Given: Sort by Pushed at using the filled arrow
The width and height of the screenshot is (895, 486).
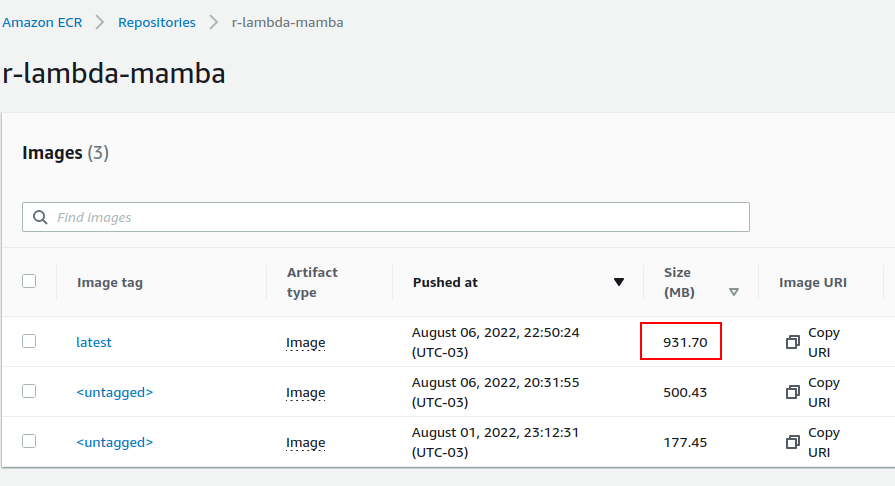Looking at the screenshot, I should click(x=619, y=282).
